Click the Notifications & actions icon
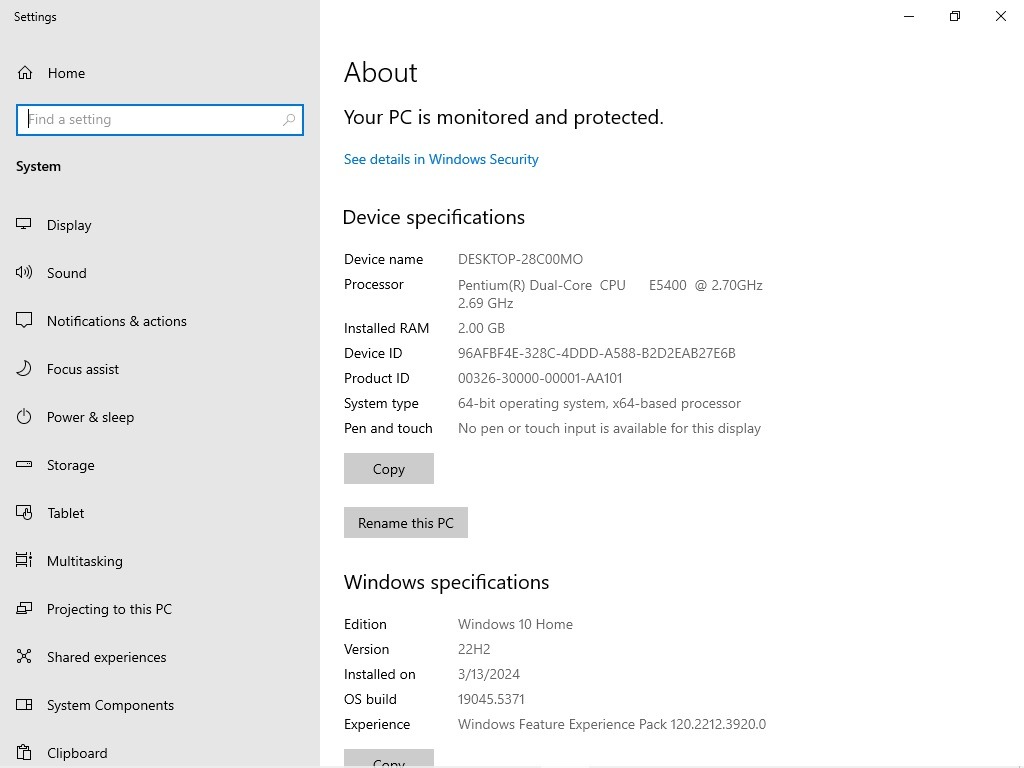This screenshot has height=768, width=1024. (24, 320)
